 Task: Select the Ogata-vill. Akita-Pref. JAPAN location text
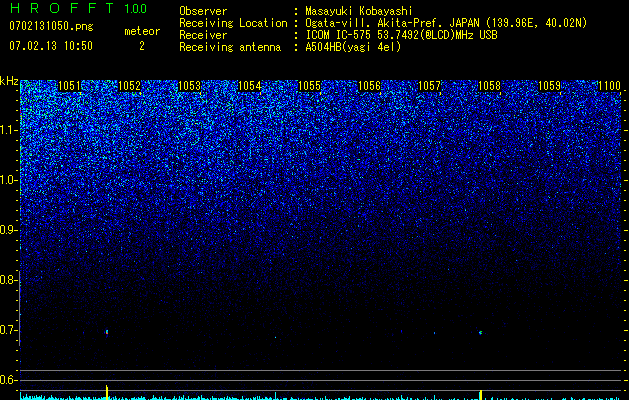[446, 23]
